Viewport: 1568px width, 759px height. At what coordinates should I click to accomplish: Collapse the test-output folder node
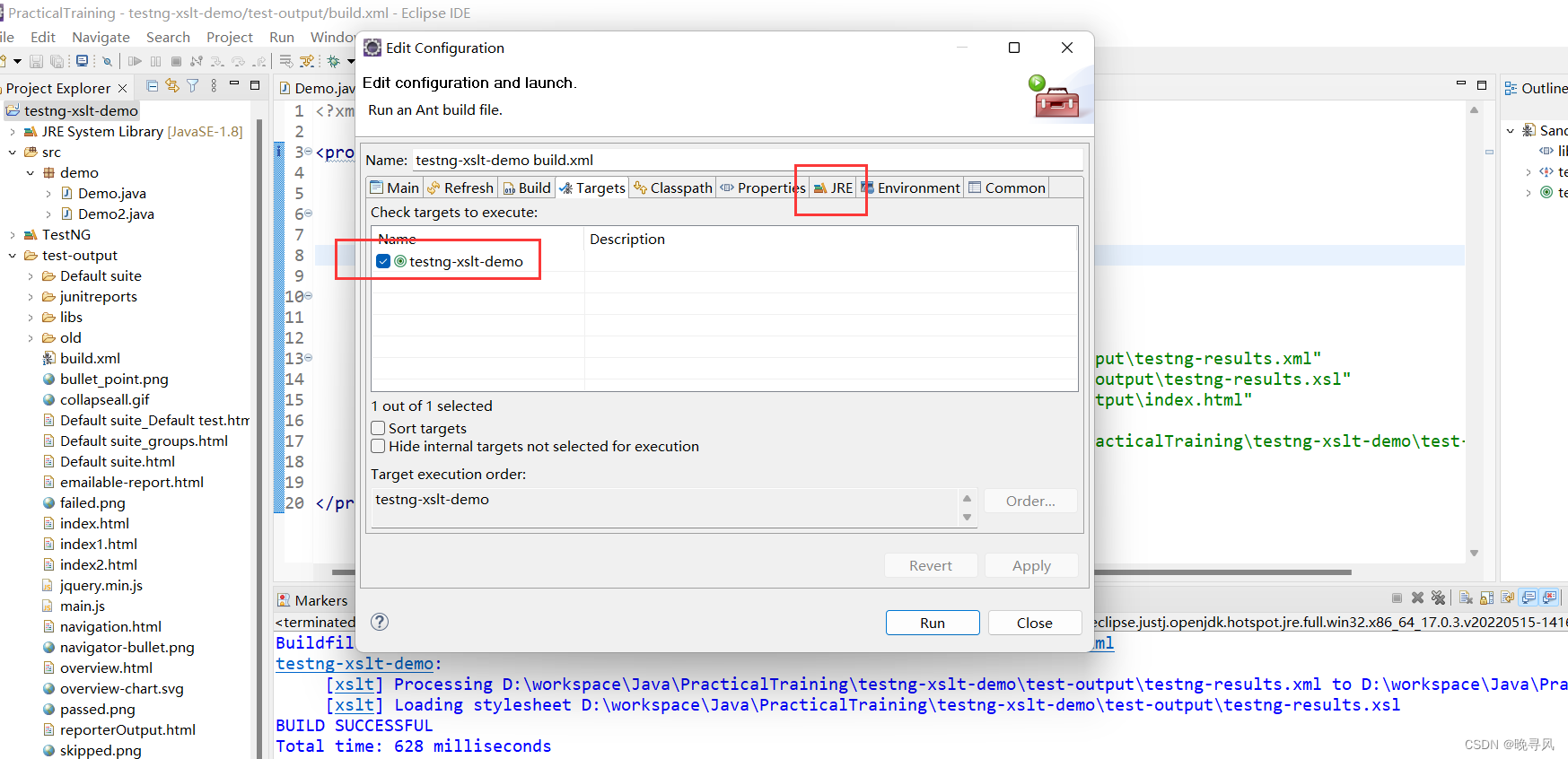[x=13, y=256]
